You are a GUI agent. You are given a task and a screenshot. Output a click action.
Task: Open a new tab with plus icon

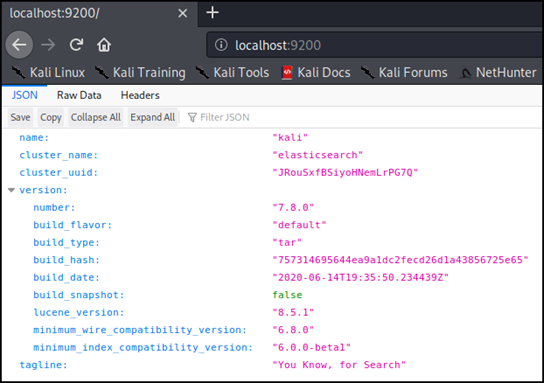pyautogui.click(x=212, y=13)
